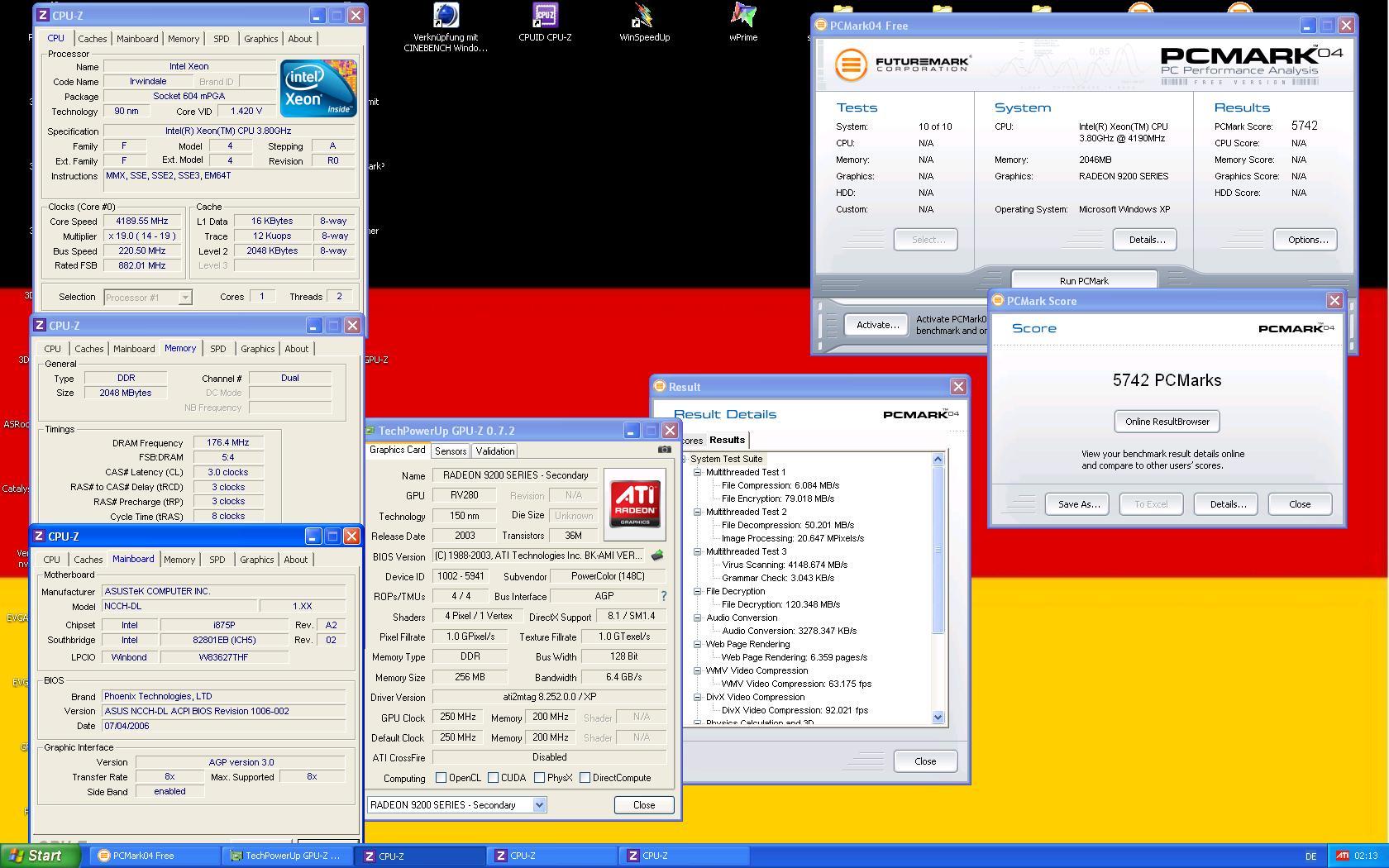Click the Intel Xeon Name field
Screen dimensions: 1389x868
(189, 66)
